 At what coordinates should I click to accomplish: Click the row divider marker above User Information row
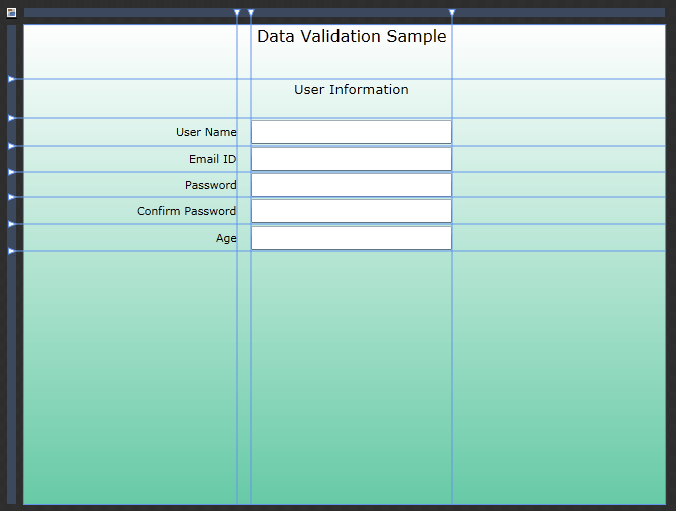click(x=12, y=79)
